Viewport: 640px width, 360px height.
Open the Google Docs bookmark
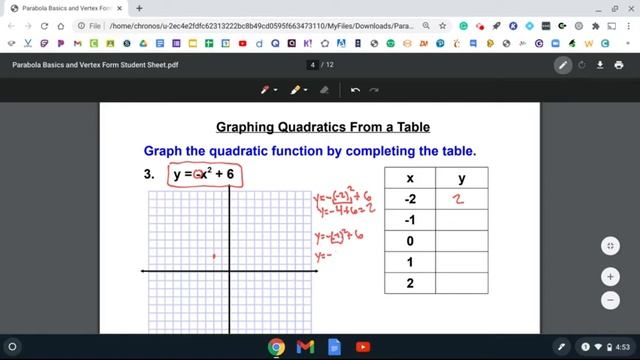tap(160, 43)
